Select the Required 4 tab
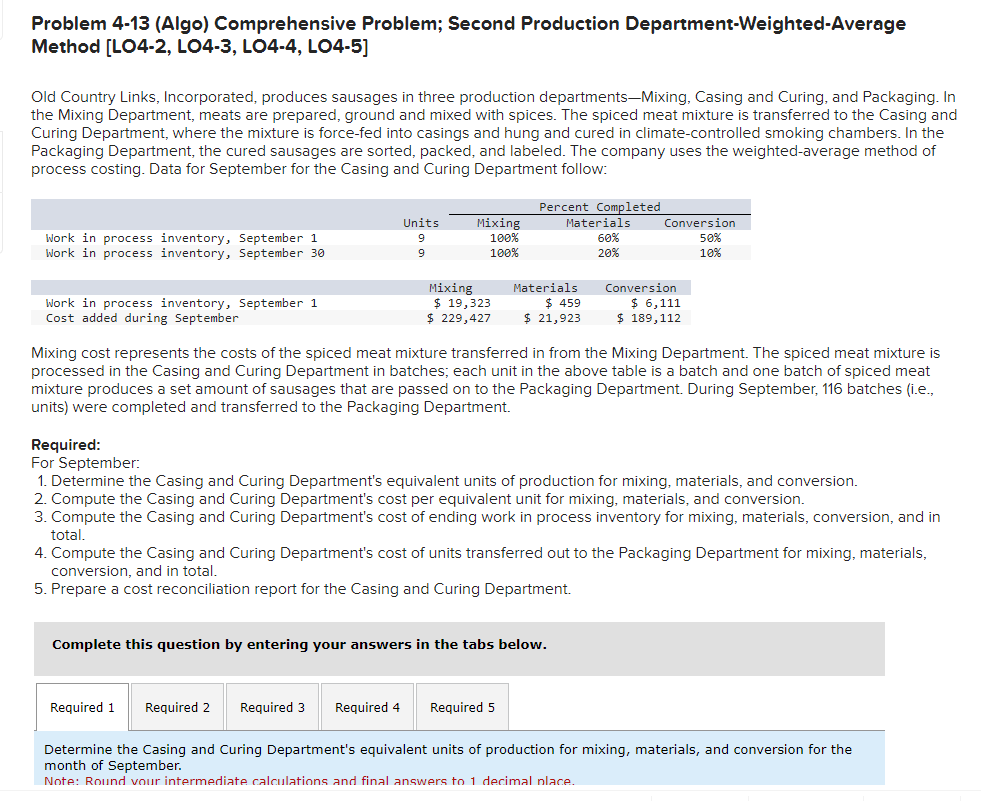This screenshot has height=801, width=981. [x=367, y=707]
